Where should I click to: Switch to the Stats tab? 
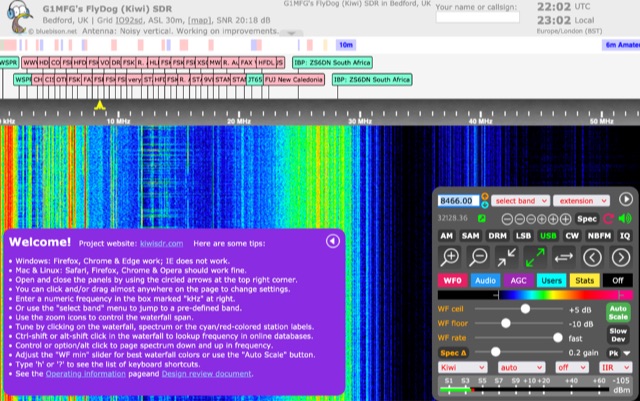coord(584,281)
